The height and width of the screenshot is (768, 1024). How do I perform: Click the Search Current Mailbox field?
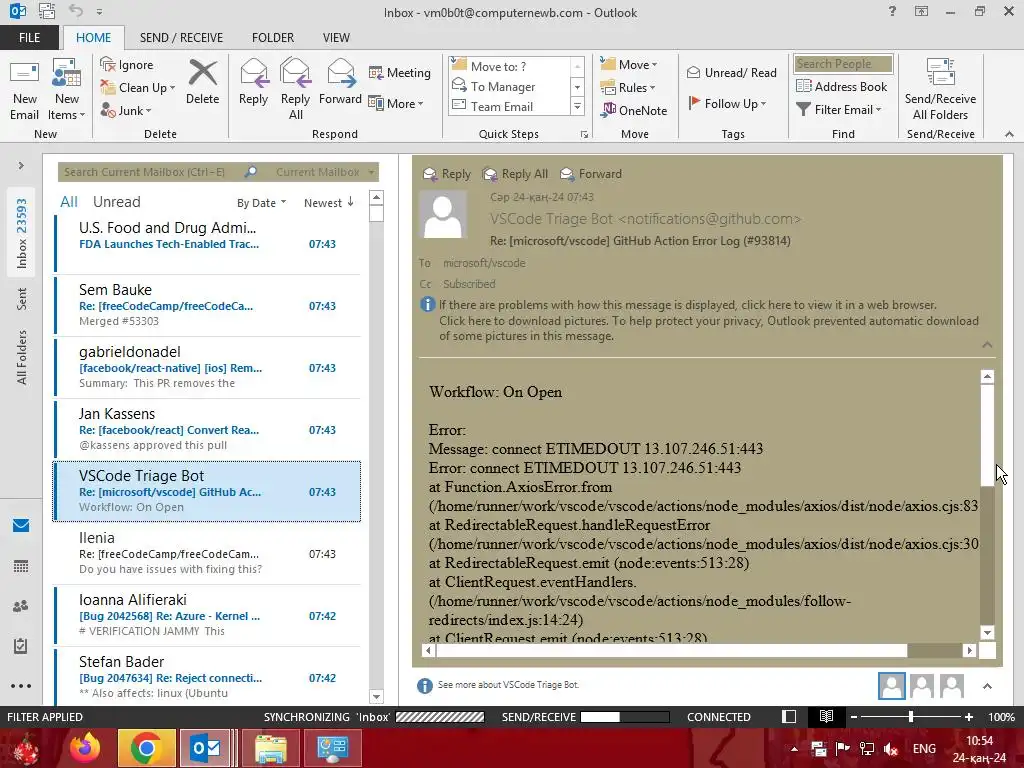tap(152, 172)
